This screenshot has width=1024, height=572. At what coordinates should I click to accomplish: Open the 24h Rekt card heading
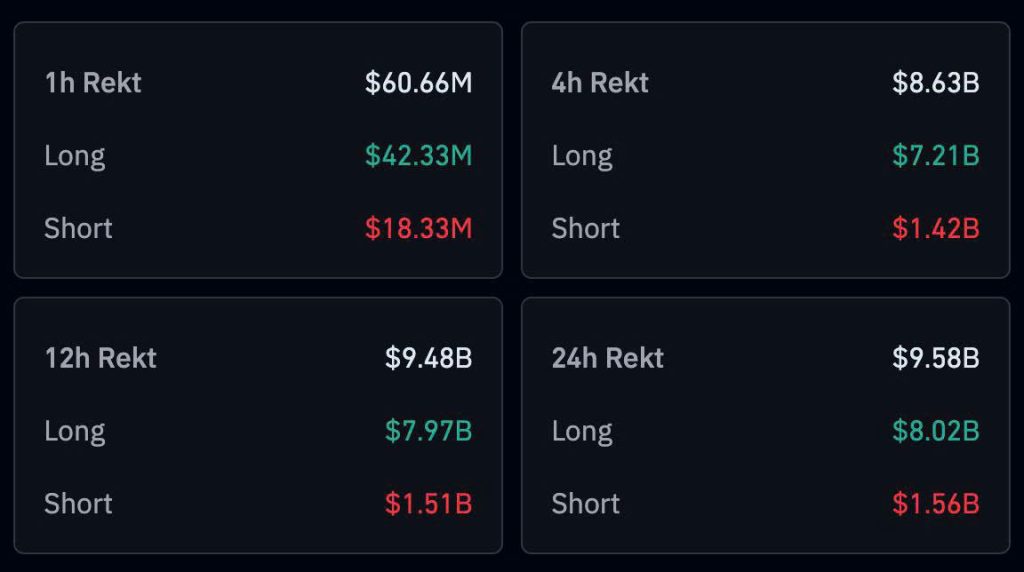tap(608, 358)
